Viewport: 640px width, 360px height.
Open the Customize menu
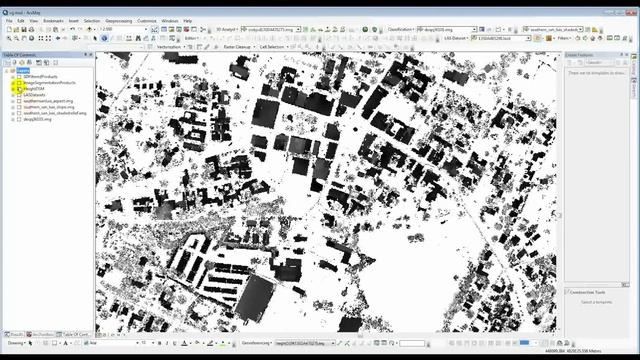(147, 21)
